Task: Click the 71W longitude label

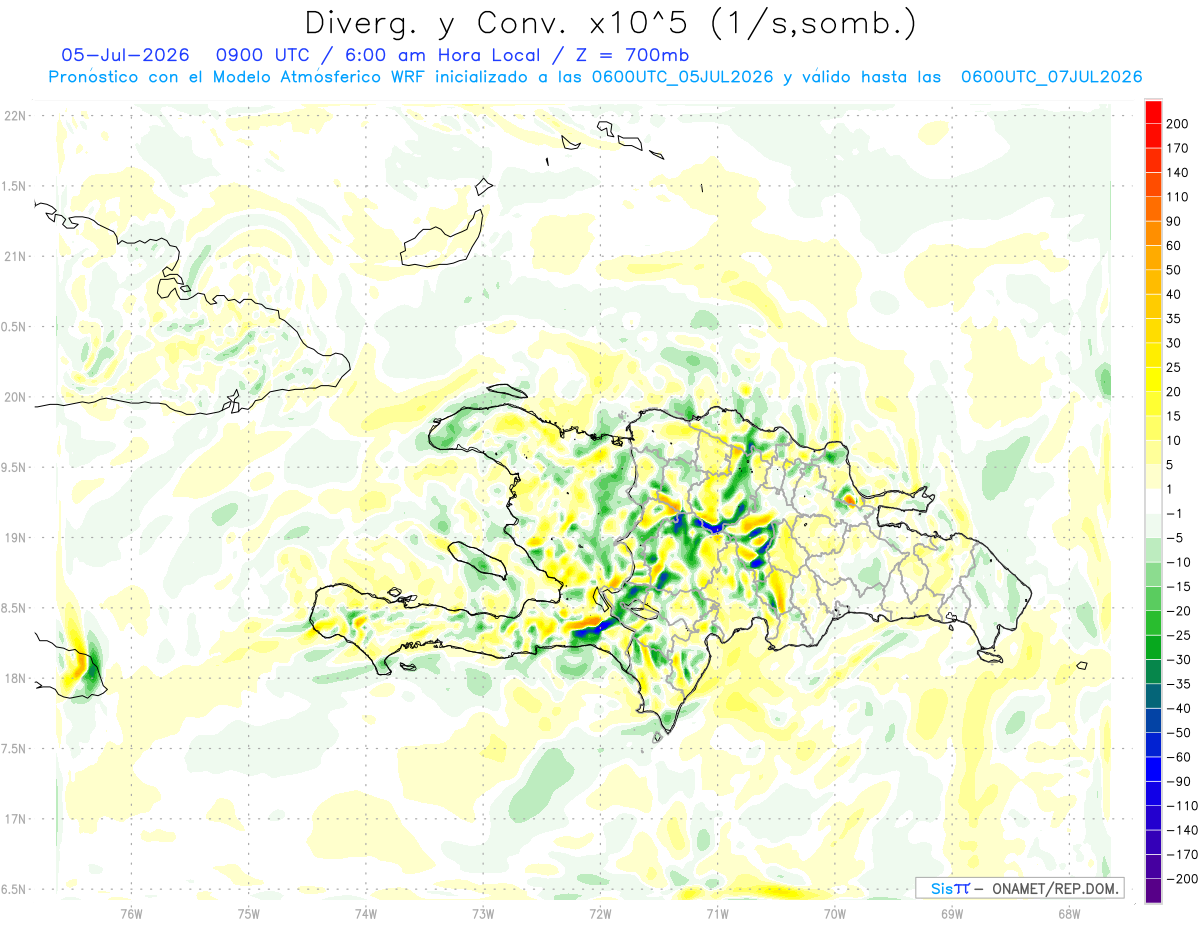Action: coord(717,912)
